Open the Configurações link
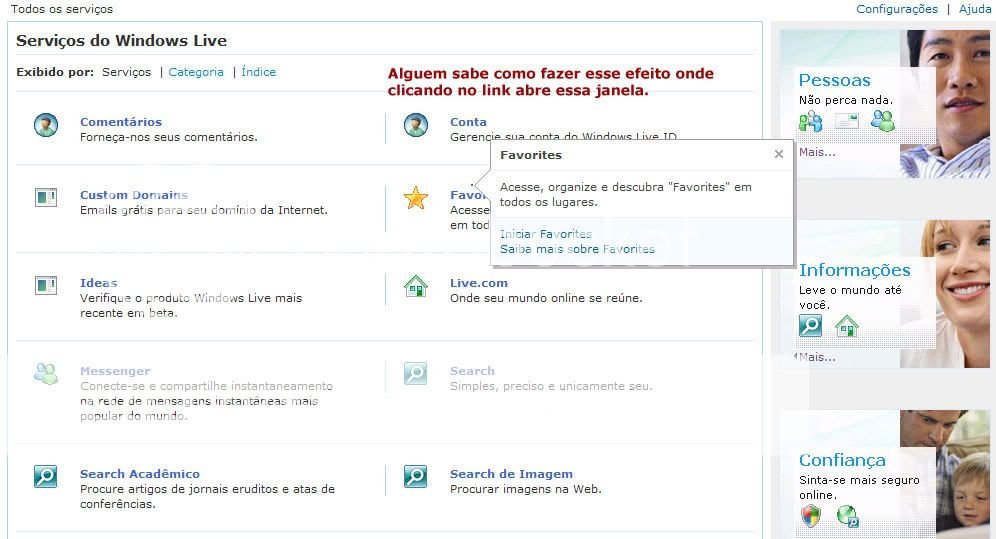The image size is (996, 539). point(897,9)
